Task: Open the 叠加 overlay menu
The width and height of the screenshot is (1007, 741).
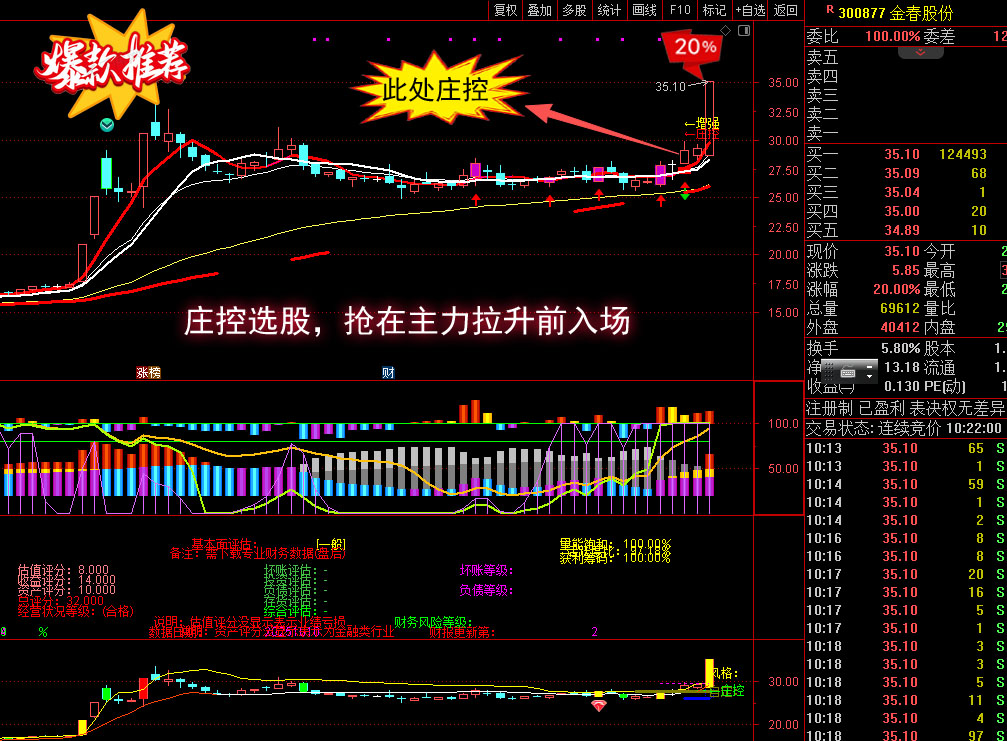Action: click(539, 10)
